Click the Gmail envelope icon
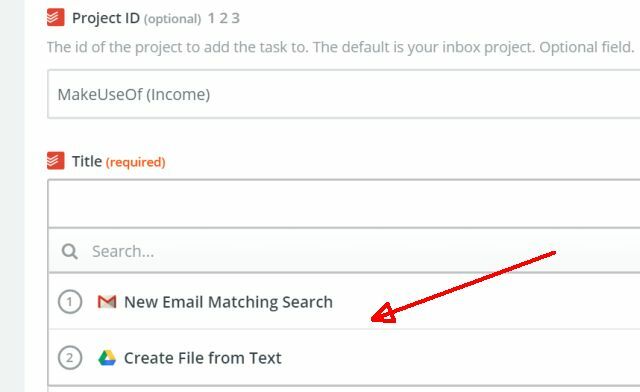Image resolution: width=640 pixels, height=392 pixels. click(x=107, y=302)
